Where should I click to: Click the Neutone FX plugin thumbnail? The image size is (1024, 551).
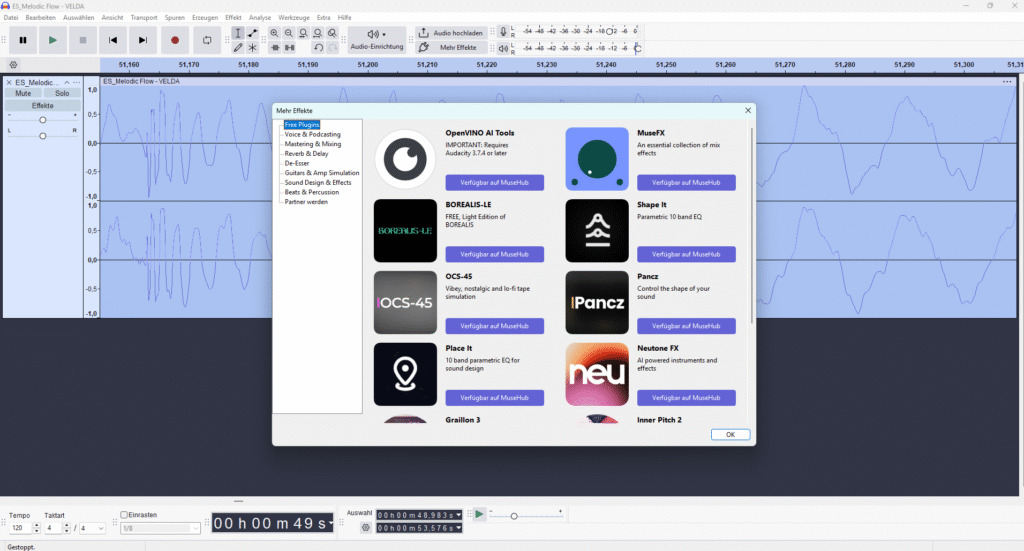(x=597, y=374)
